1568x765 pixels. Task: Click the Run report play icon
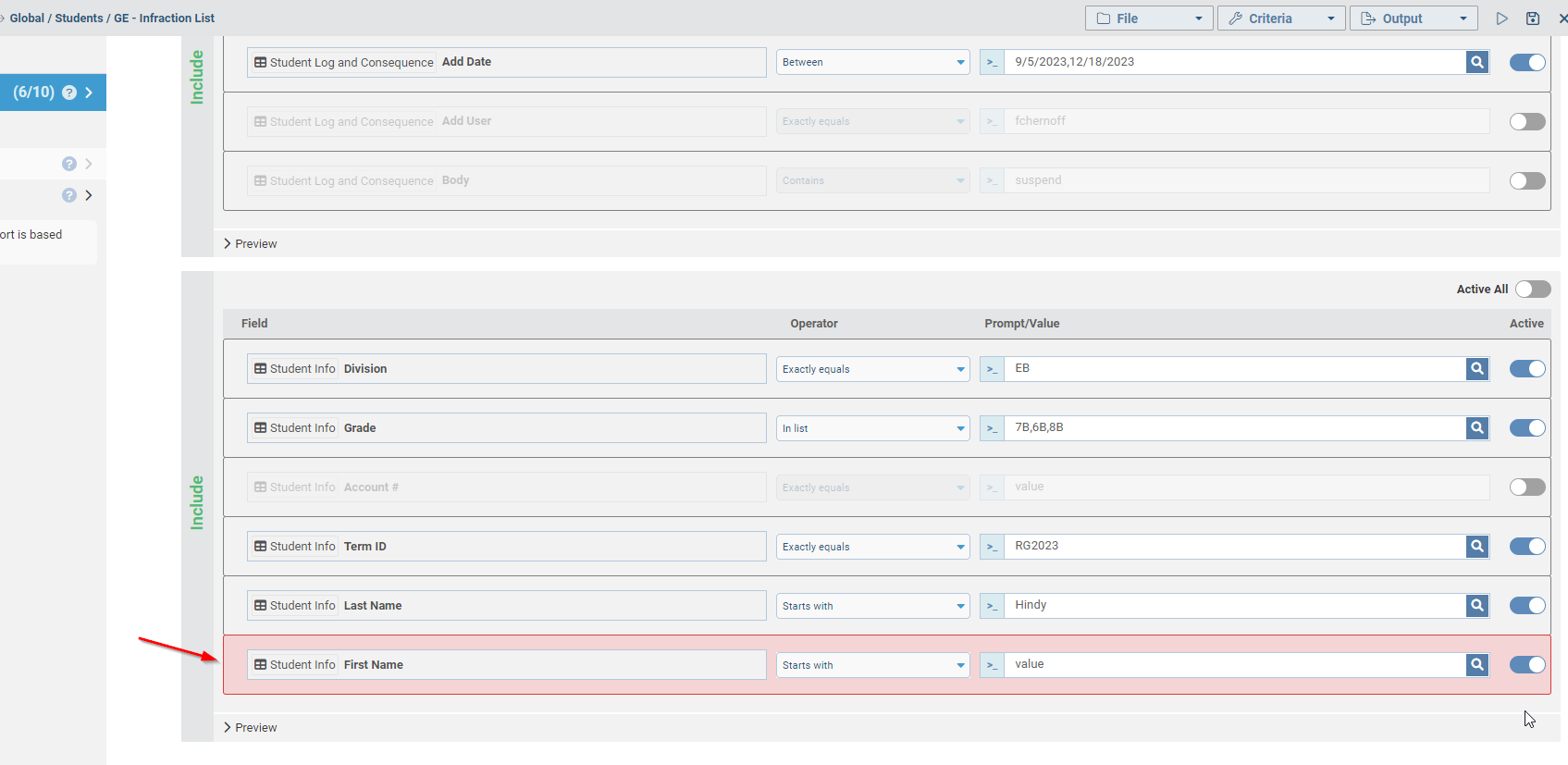1501,19
